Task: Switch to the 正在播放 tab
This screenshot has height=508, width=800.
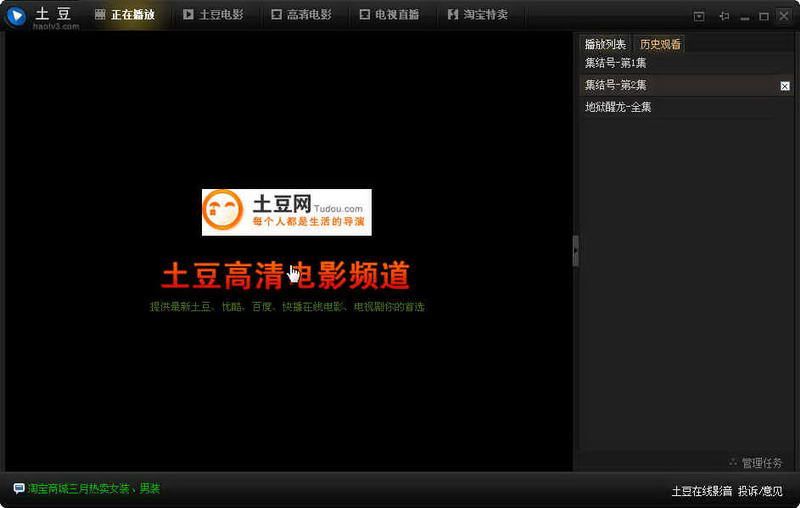Action: (x=125, y=15)
